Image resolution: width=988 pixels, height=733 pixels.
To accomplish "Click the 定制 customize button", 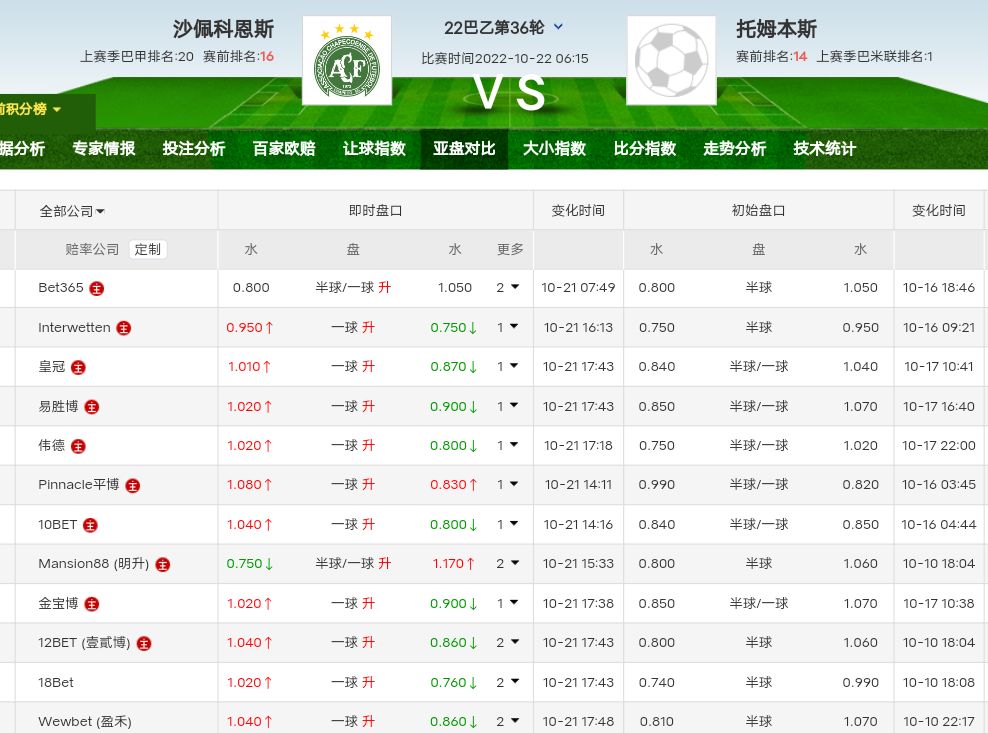I will click(147, 249).
